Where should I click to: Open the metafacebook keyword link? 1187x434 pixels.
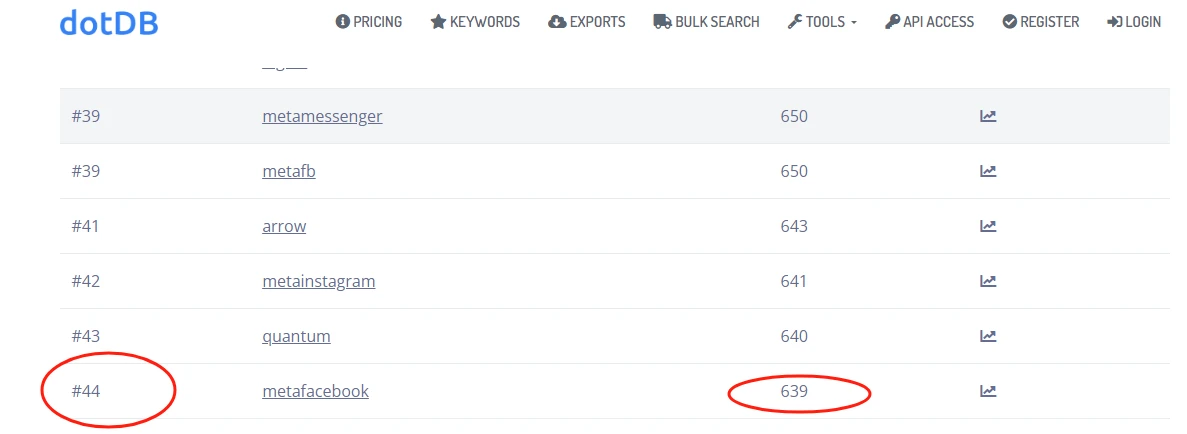[x=315, y=391]
